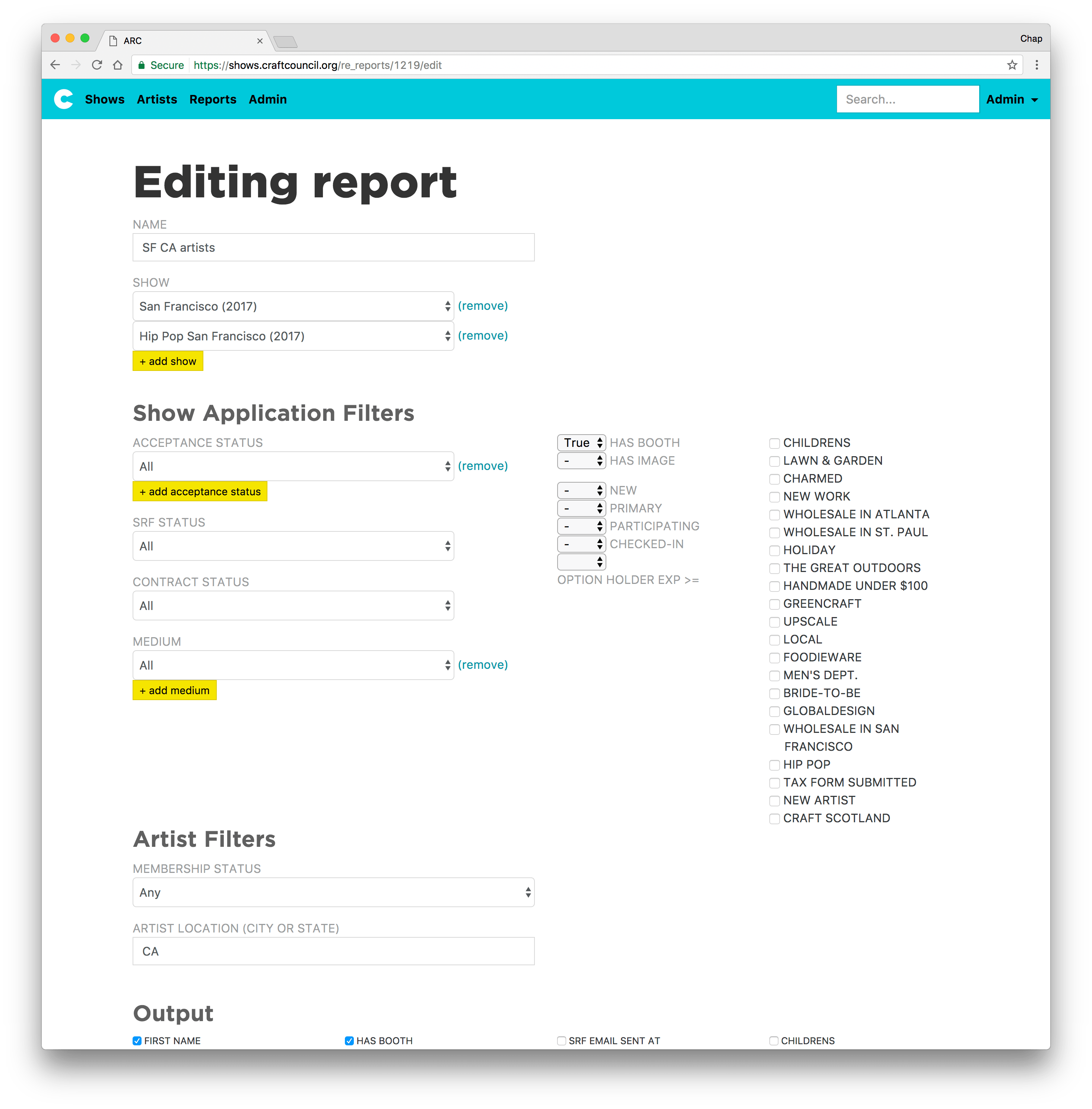The width and height of the screenshot is (1092, 1109).
Task: Open the SRF Status dropdown
Action: point(293,546)
